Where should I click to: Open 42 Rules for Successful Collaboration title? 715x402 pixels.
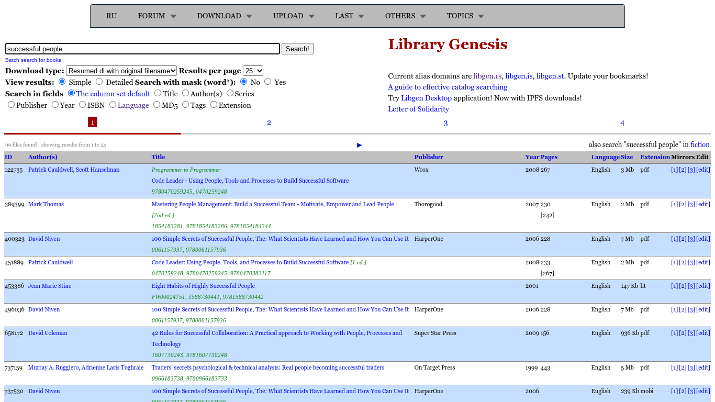[x=277, y=338]
